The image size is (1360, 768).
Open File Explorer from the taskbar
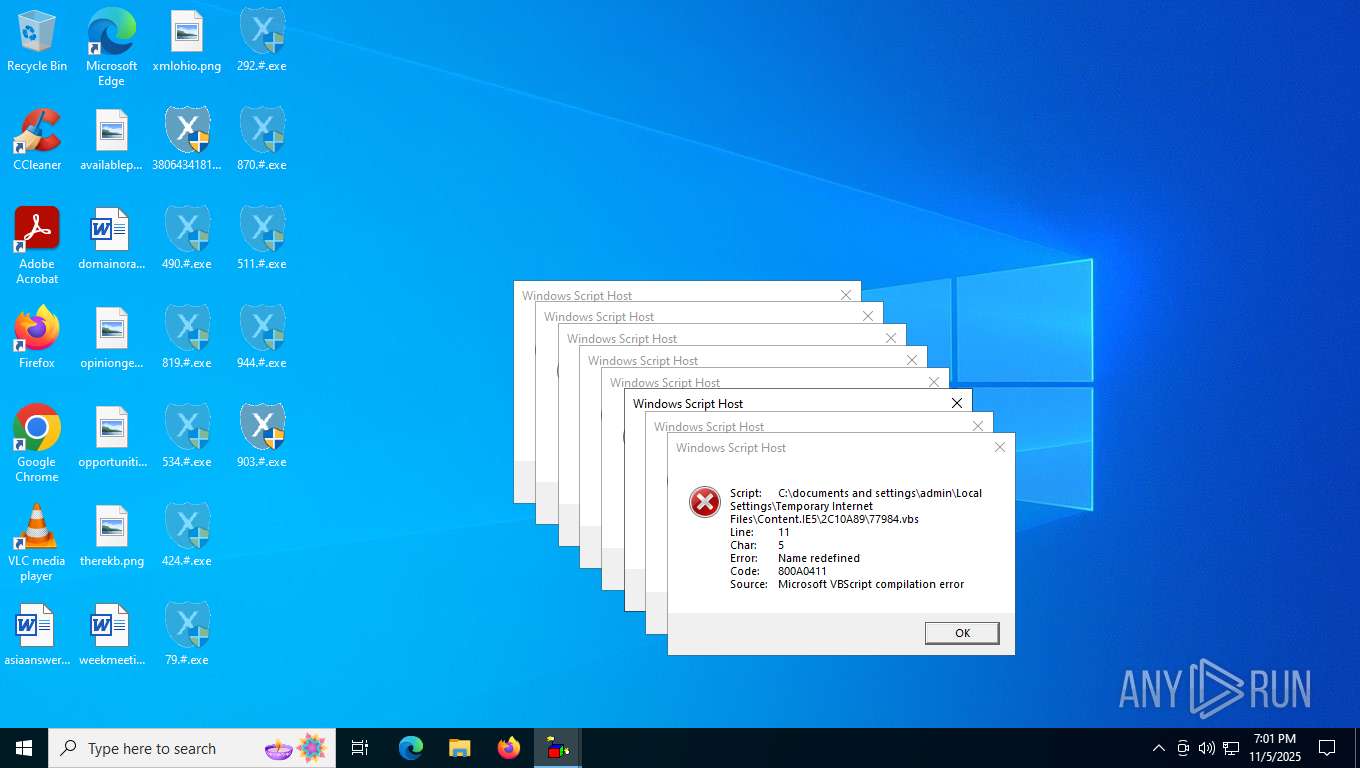(460, 748)
